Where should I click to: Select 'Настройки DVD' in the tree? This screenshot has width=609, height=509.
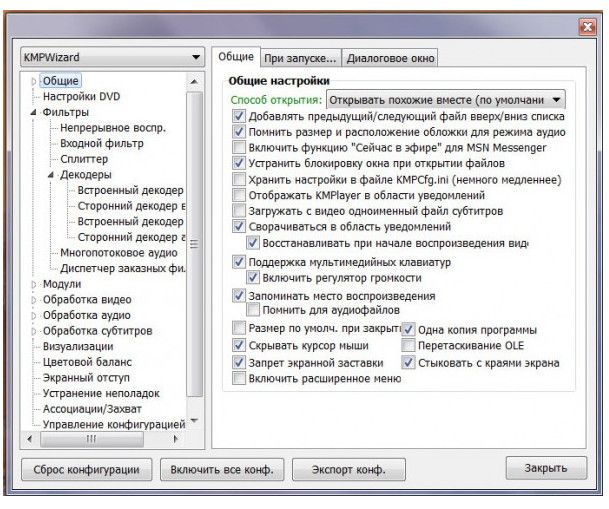click(82, 96)
